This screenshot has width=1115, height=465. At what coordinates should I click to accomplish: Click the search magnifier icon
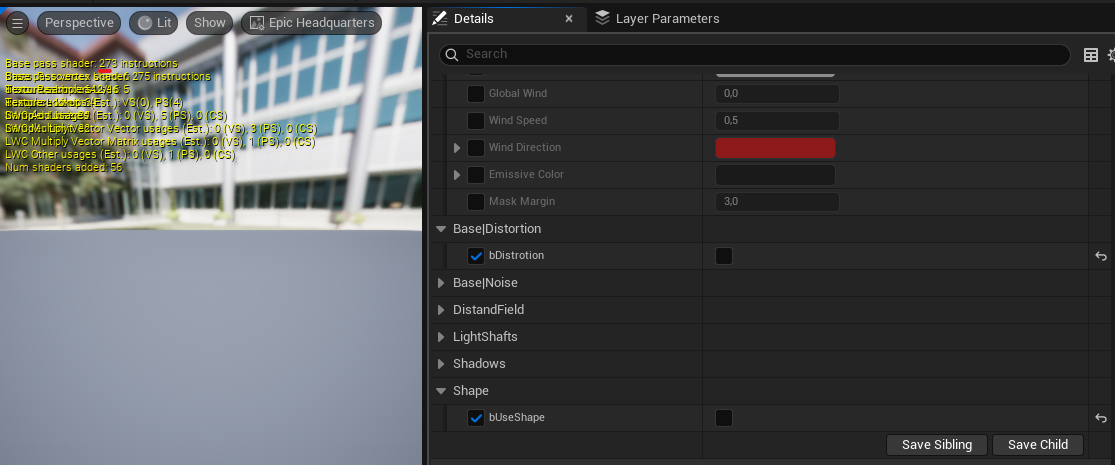click(452, 54)
